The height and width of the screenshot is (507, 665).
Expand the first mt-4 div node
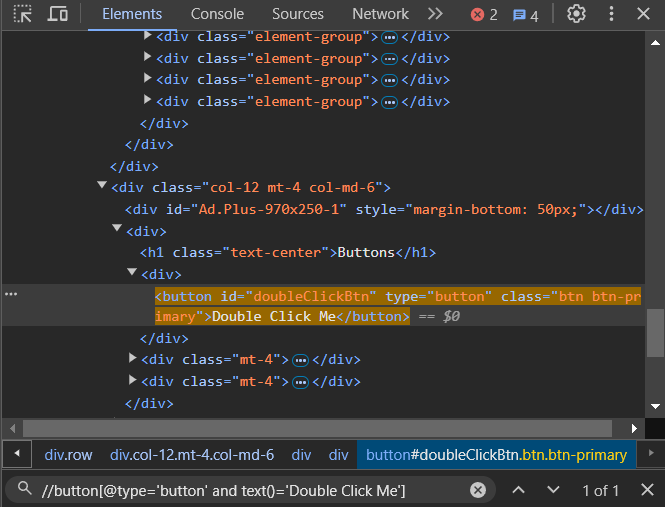(x=133, y=359)
